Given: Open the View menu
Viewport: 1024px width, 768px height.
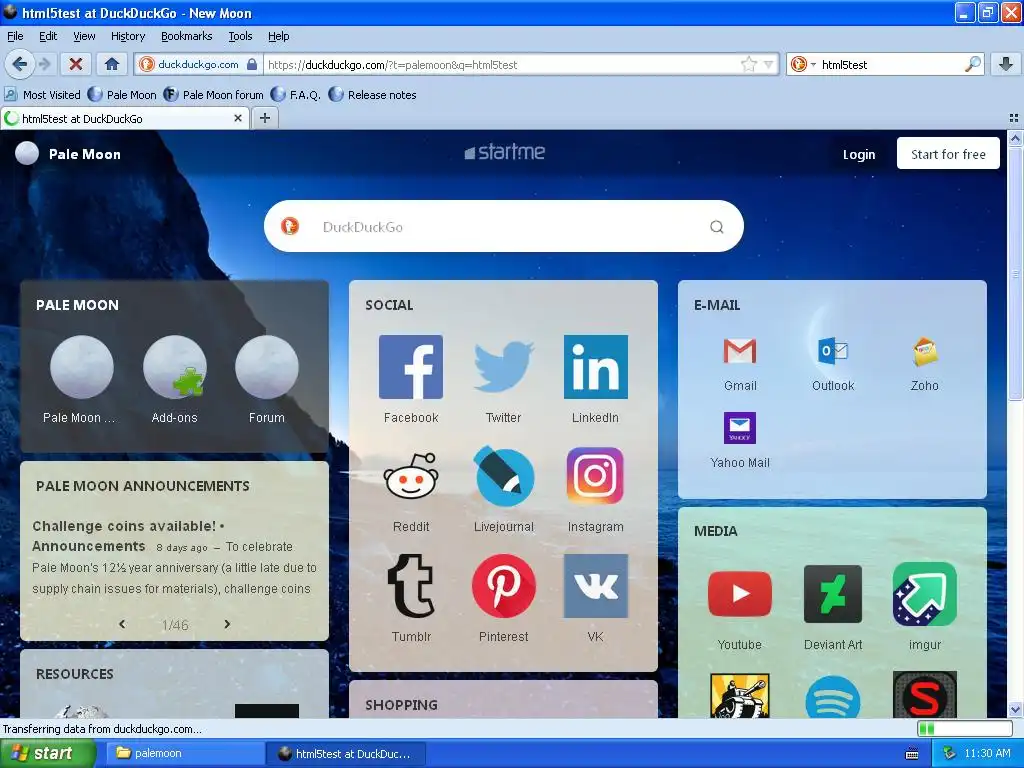Looking at the screenshot, I should coord(84,36).
